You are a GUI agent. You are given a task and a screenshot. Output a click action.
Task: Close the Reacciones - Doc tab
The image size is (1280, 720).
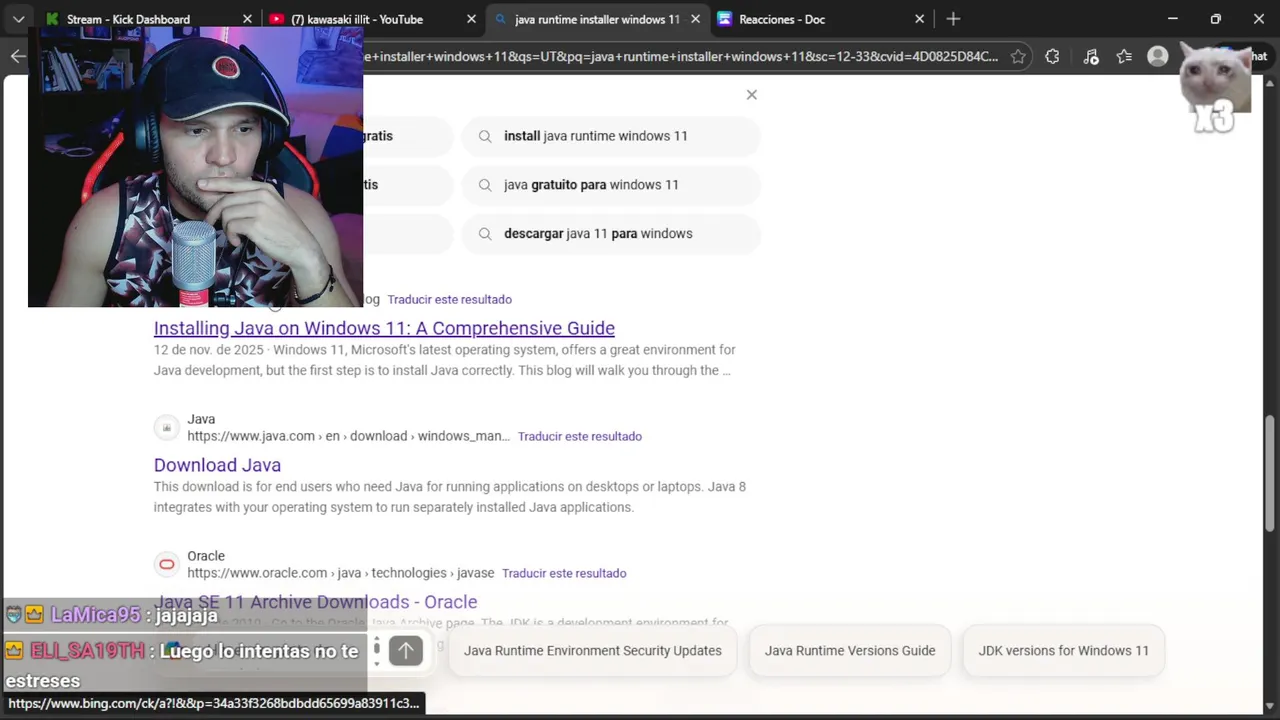pyautogui.click(x=919, y=19)
